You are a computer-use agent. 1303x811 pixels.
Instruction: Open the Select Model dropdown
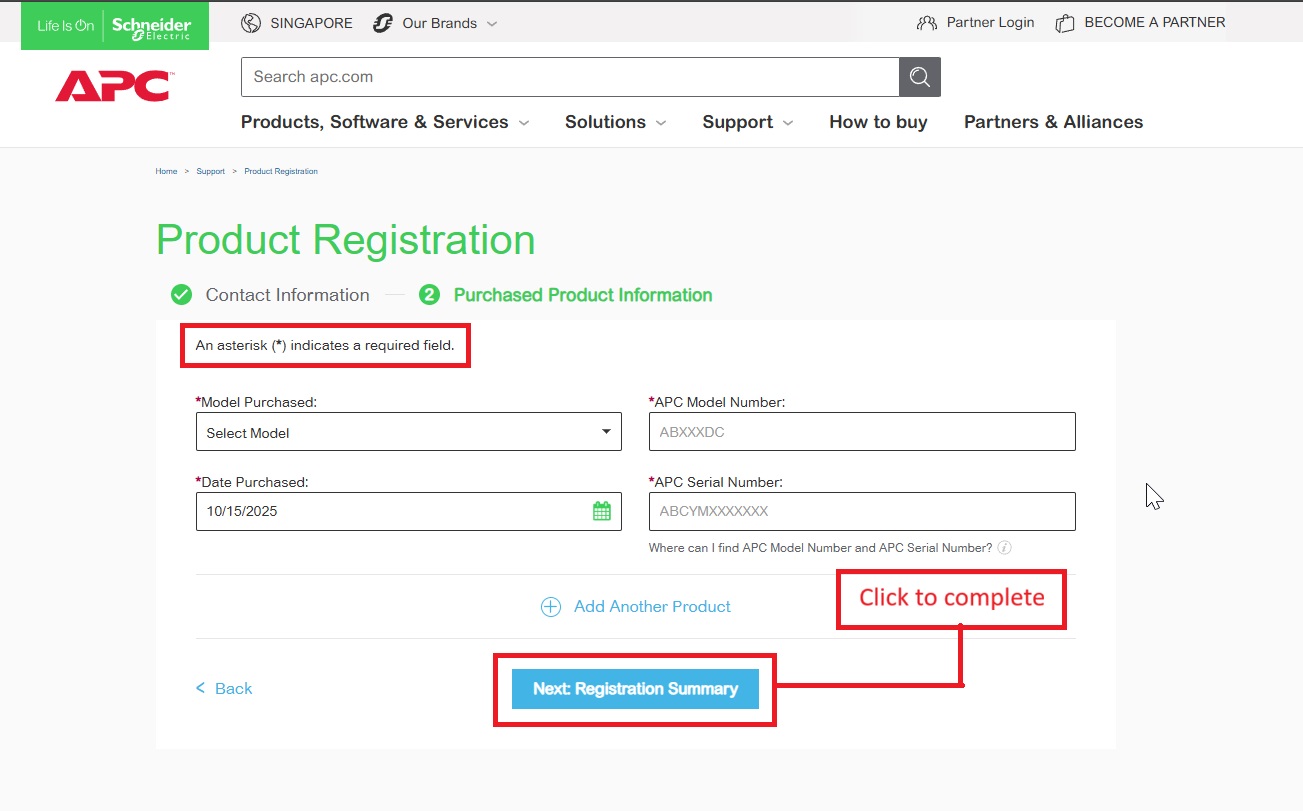[x=409, y=432]
